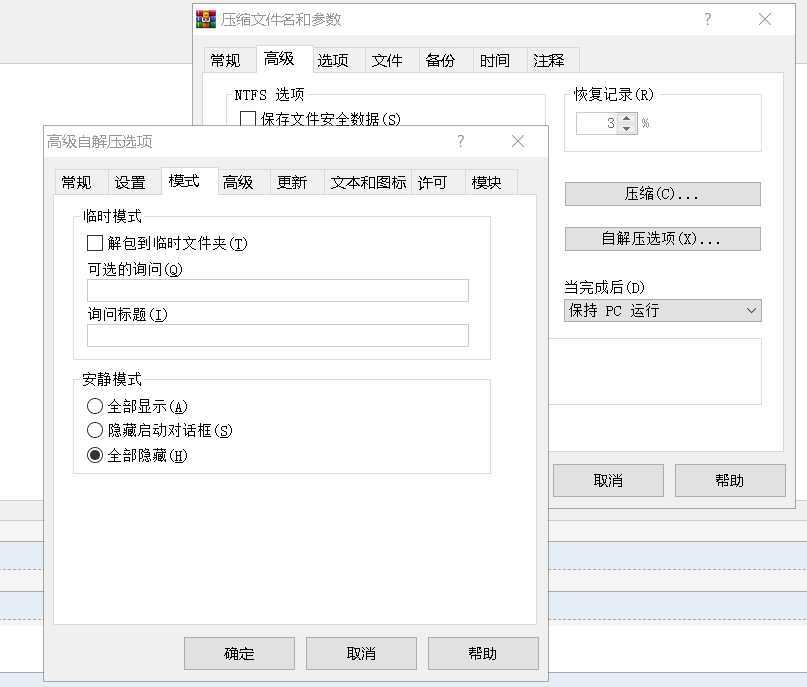This screenshot has width=807, height=687.
Task: Select 隐藏启动对话框 radio button
Action: click(x=95, y=430)
